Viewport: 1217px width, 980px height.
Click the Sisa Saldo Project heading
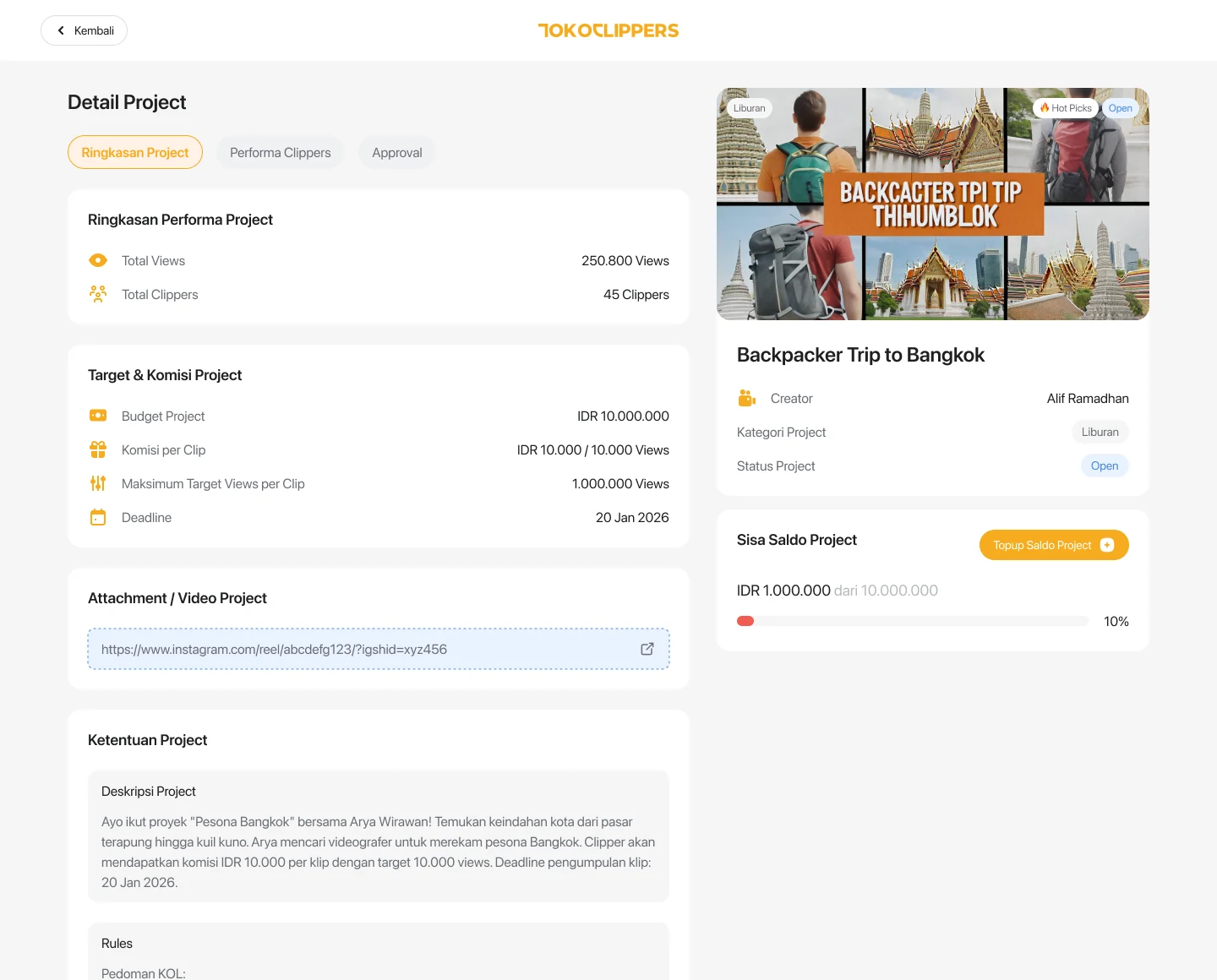click(797, 540)
